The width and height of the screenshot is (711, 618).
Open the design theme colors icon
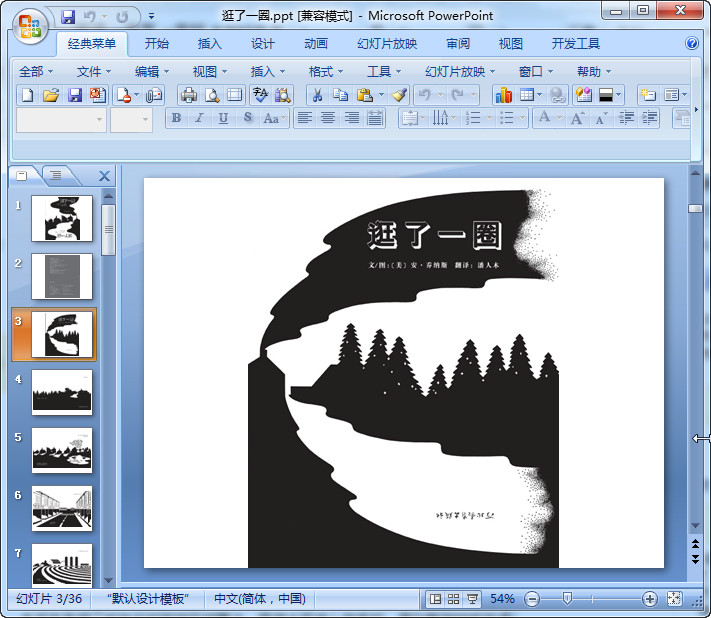pos(584,95)
